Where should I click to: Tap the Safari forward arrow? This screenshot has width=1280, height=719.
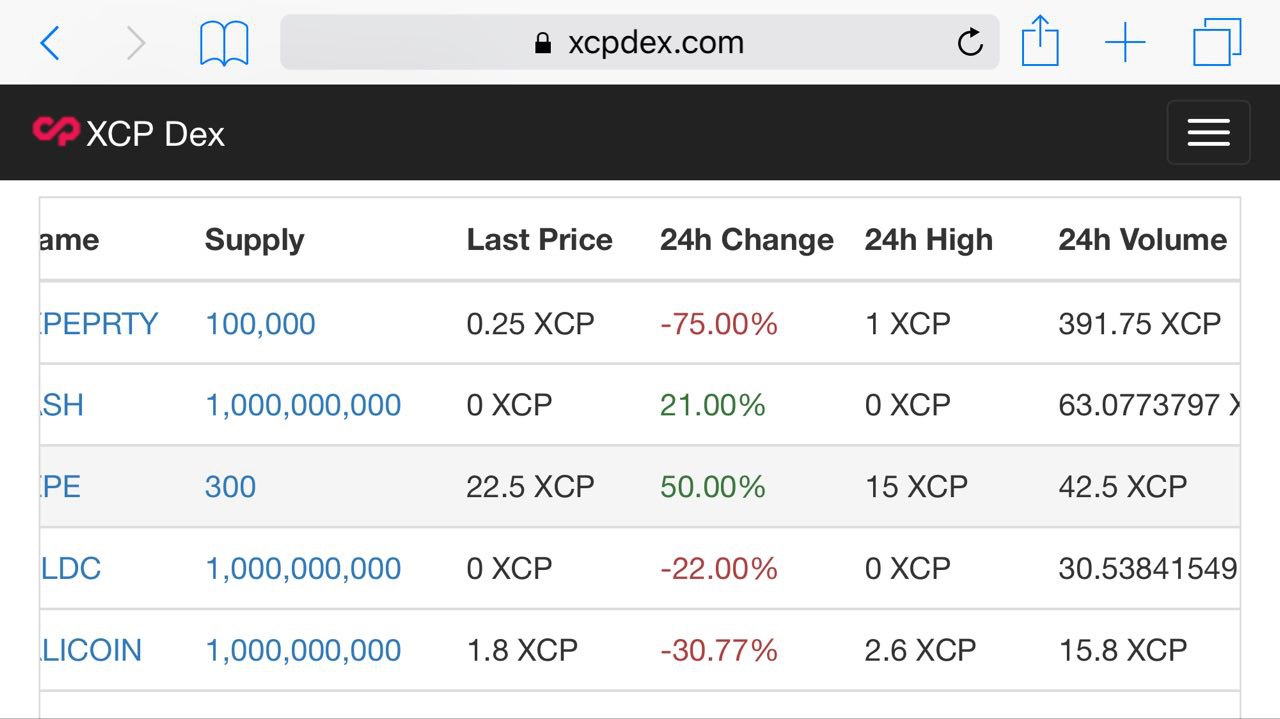tap(136, 43)
